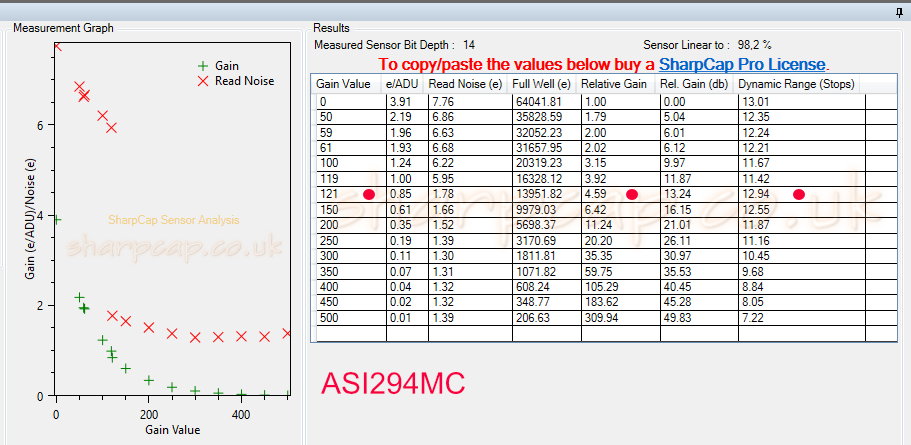Select full well value 9979.03
911x445 pixels.
pos(546,209)
